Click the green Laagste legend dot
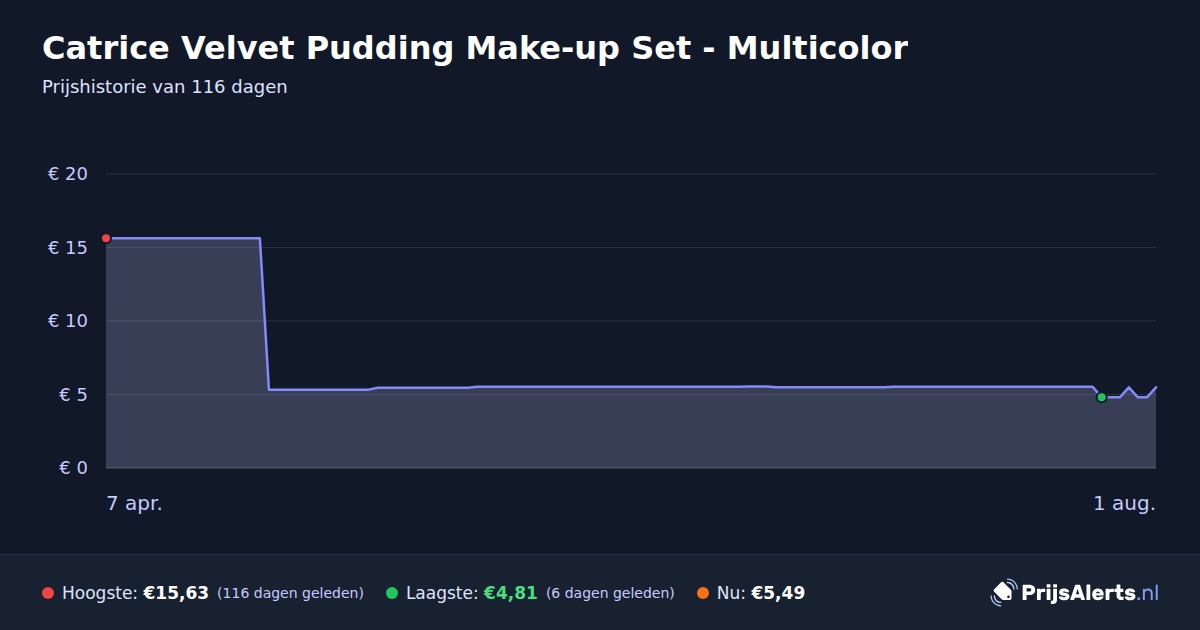This screenshot has height=630, width=1200. [x=392, y=593]
